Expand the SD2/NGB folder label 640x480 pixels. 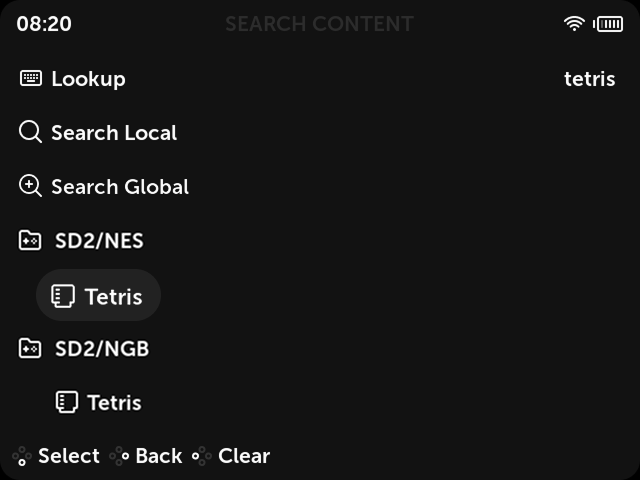pyautogui.click(x=102, y=349)
